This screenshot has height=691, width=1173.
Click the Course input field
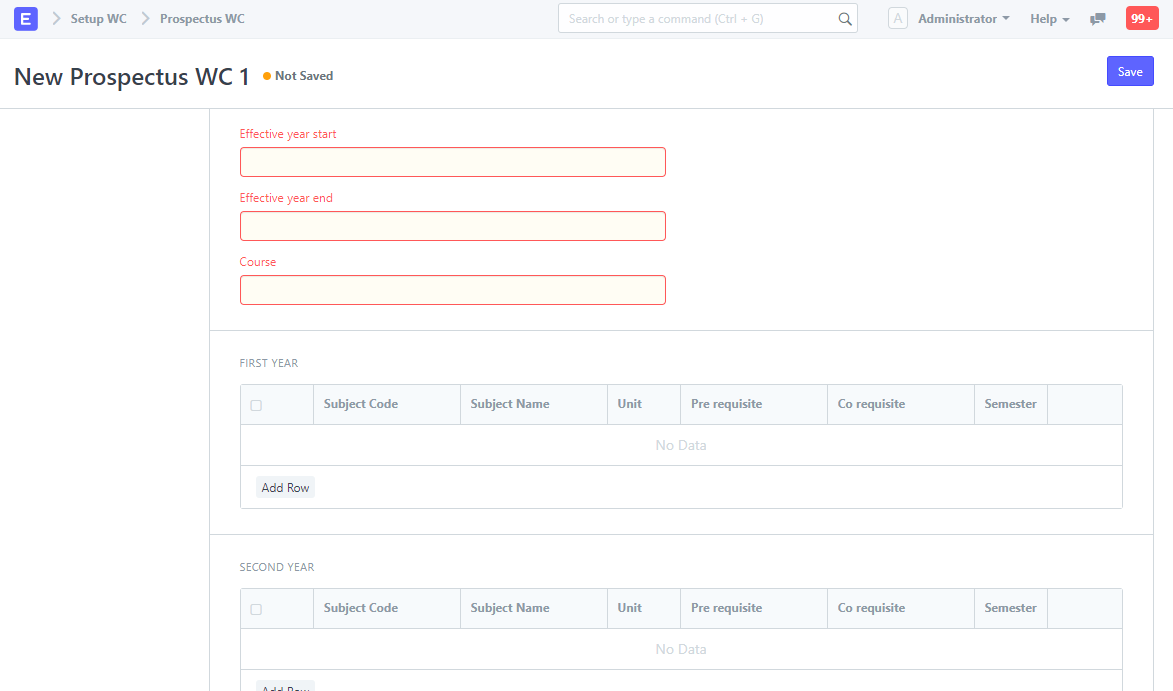(x=453, y=290)
